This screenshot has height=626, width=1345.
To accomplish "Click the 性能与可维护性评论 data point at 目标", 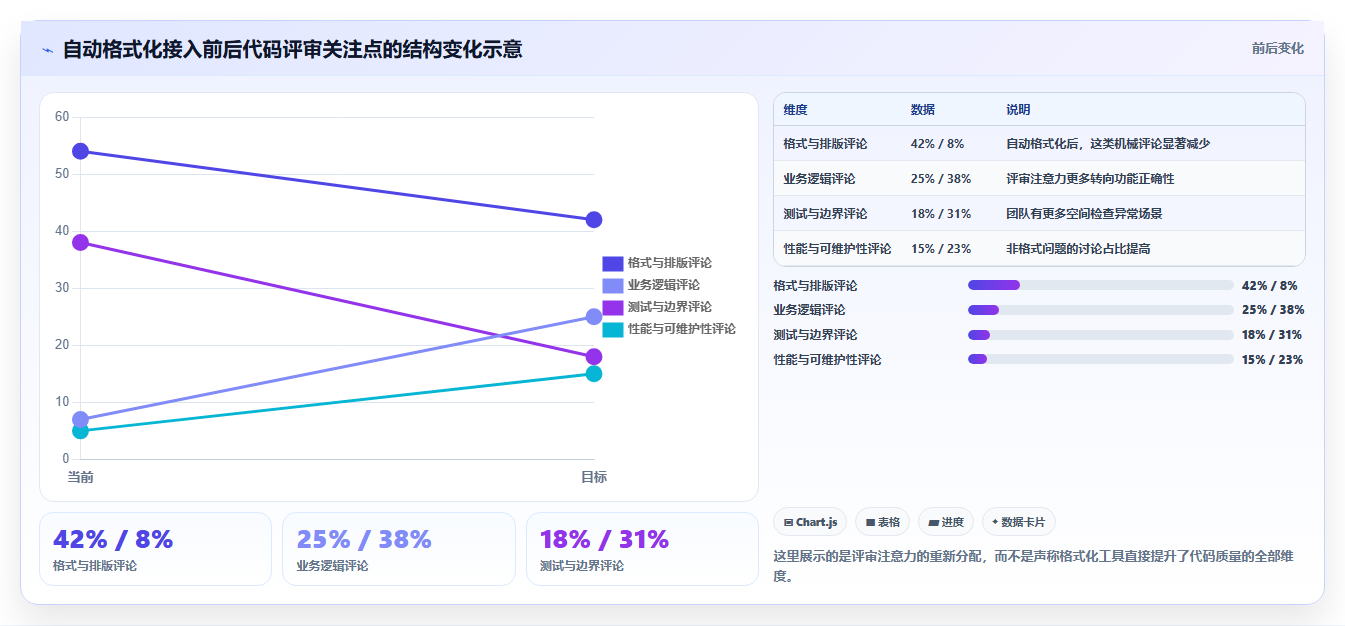I will [594, 374].
